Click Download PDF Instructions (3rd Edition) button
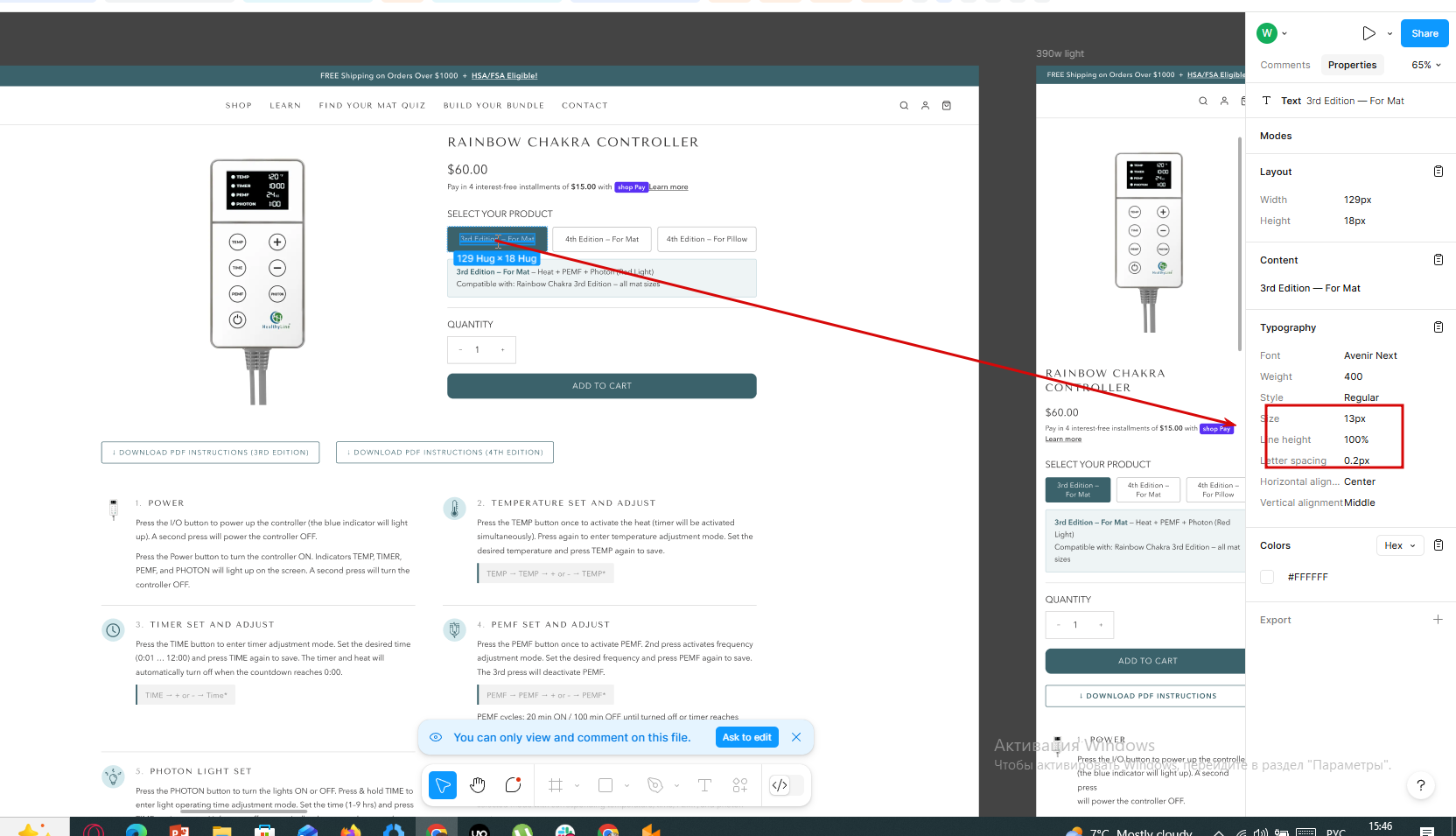Screen dimensions: 1456x836 210,453
